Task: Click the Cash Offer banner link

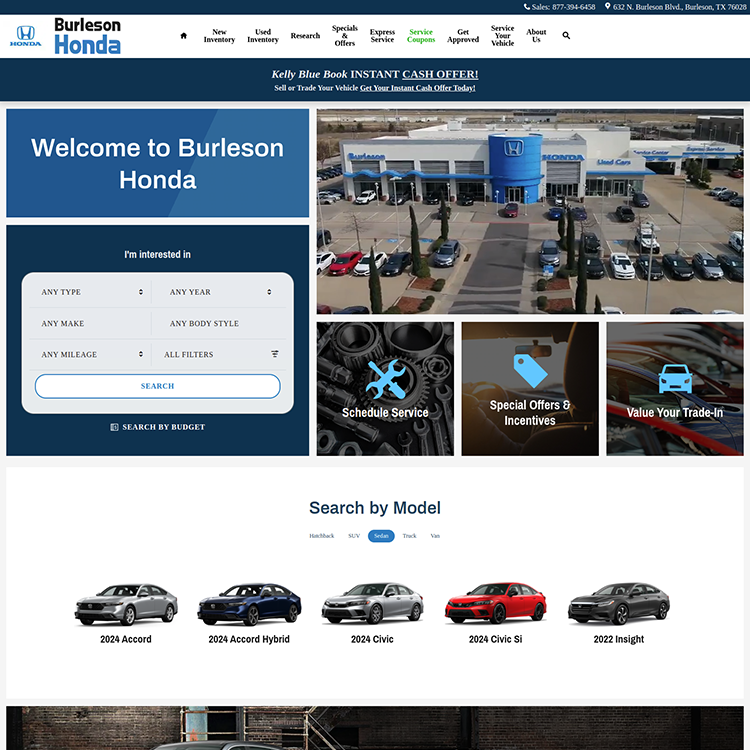Action: pos(440,74)
